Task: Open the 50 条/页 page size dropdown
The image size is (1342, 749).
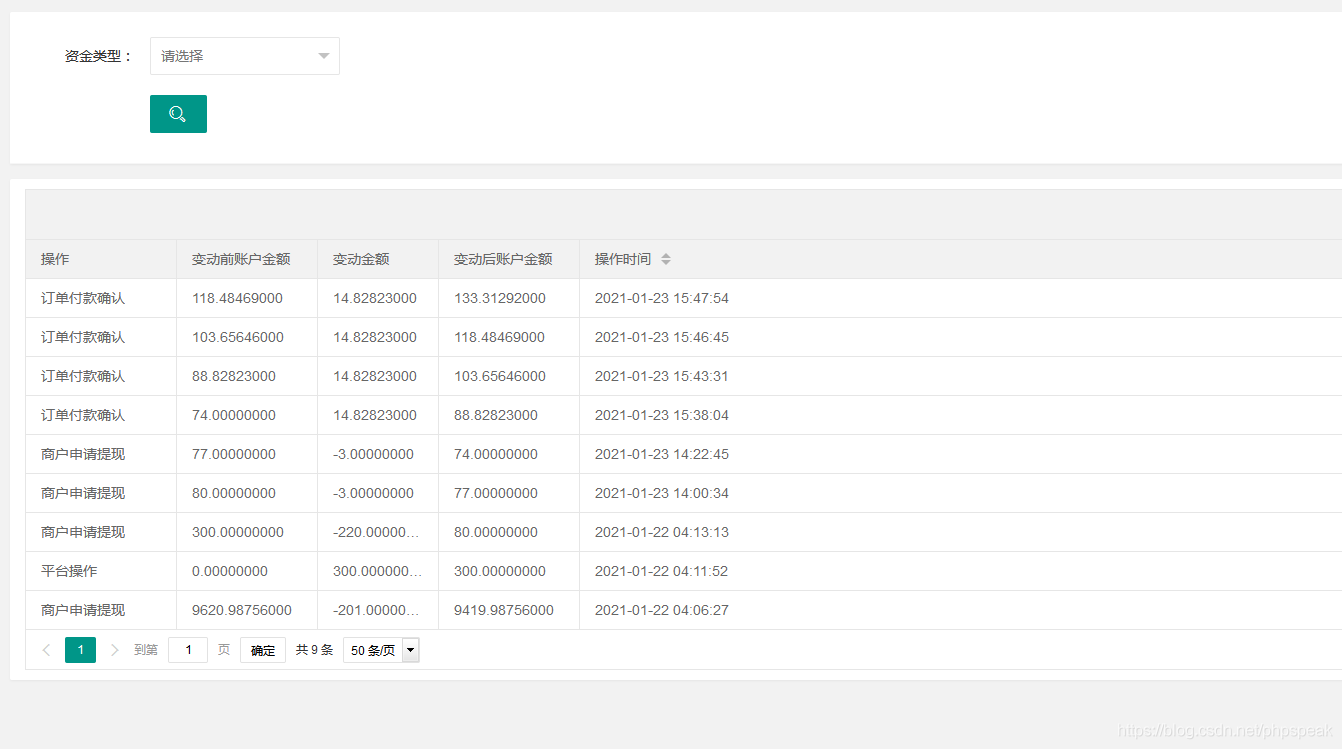Action: pos(381,650)
